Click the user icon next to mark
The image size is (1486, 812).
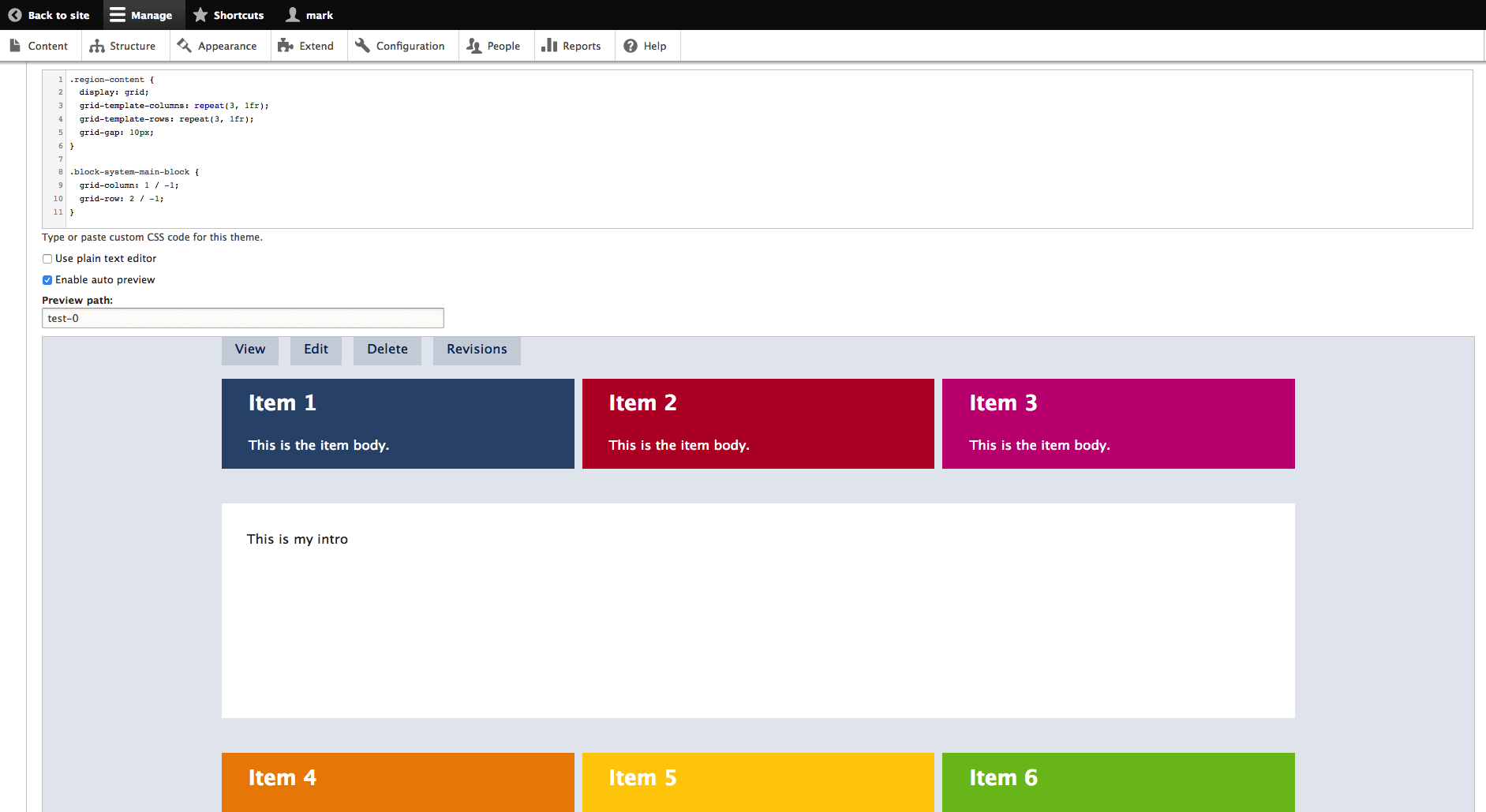point(293,15)
